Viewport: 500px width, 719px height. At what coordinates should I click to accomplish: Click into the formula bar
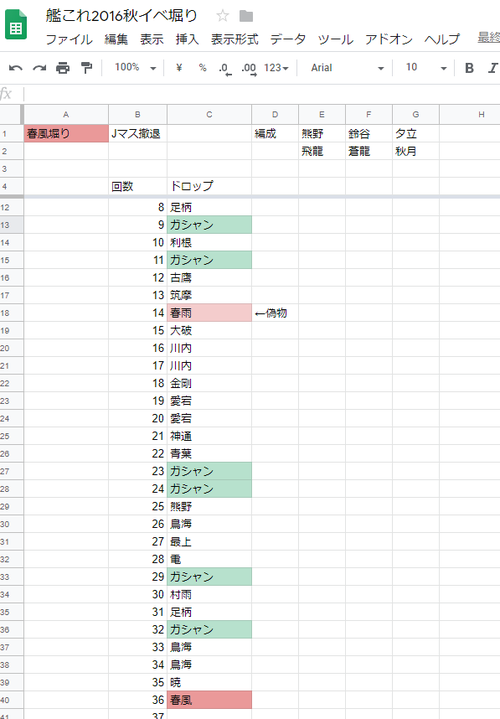coord(261,94)
